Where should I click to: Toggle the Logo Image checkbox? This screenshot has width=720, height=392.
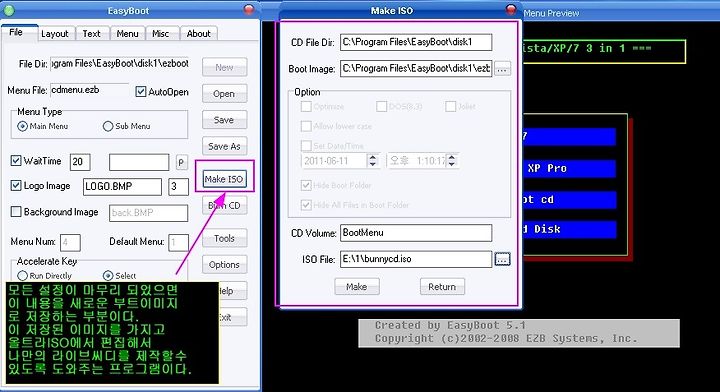coord(16,185)
